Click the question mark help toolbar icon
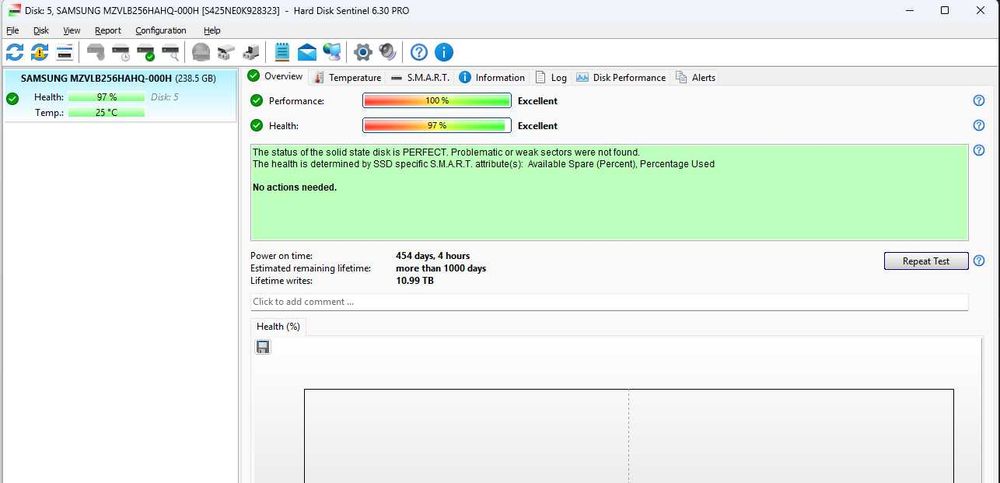Screen dimensions: 1000x483 coord(419,52)
